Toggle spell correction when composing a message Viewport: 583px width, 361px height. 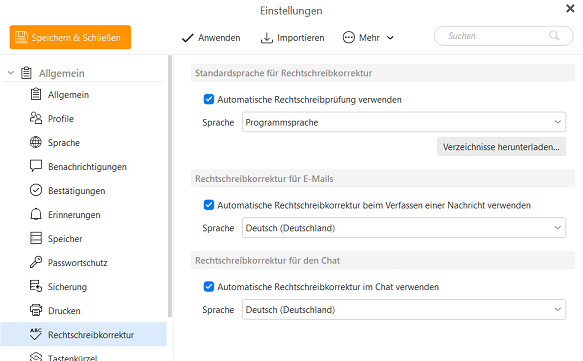(209, 205)
